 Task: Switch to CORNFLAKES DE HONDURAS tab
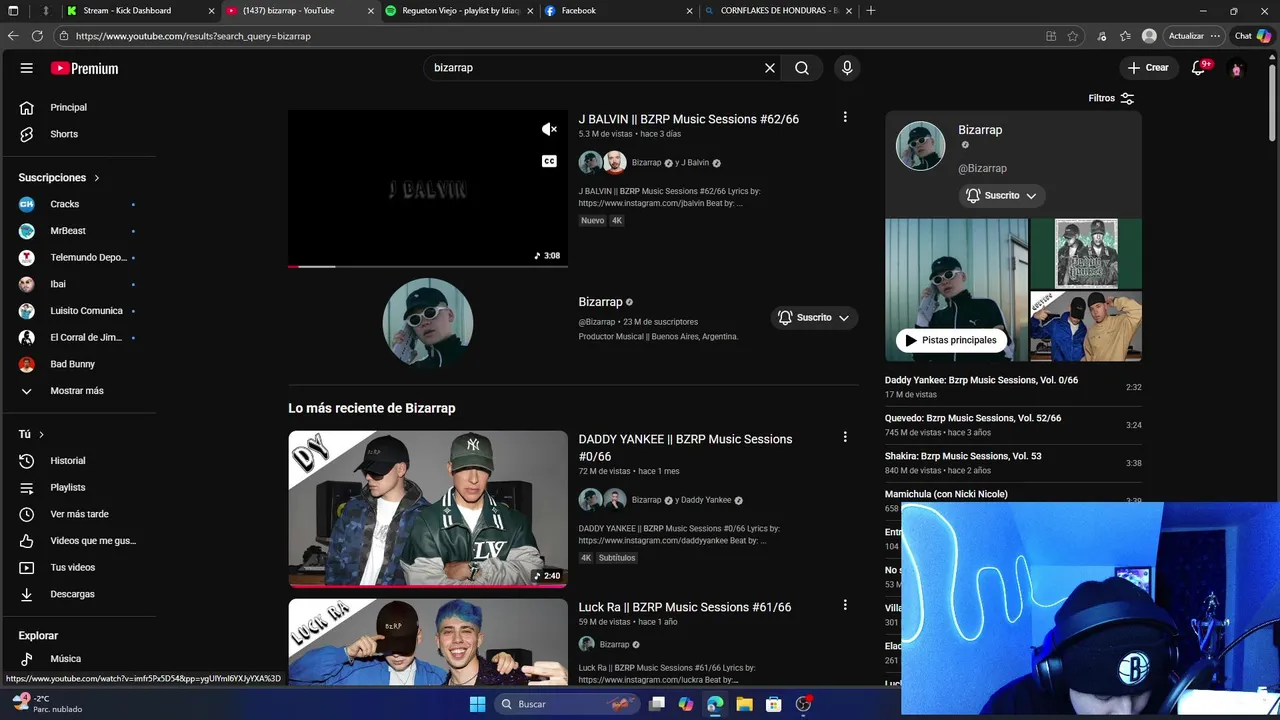click(777, 11)
